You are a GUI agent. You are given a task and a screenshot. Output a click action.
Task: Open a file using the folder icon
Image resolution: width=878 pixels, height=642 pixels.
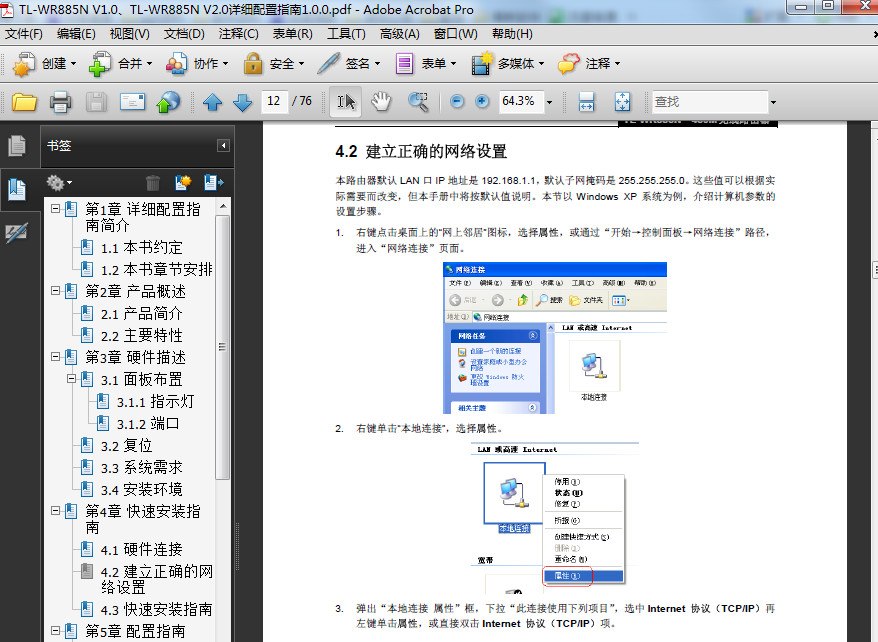pos(23,101)
